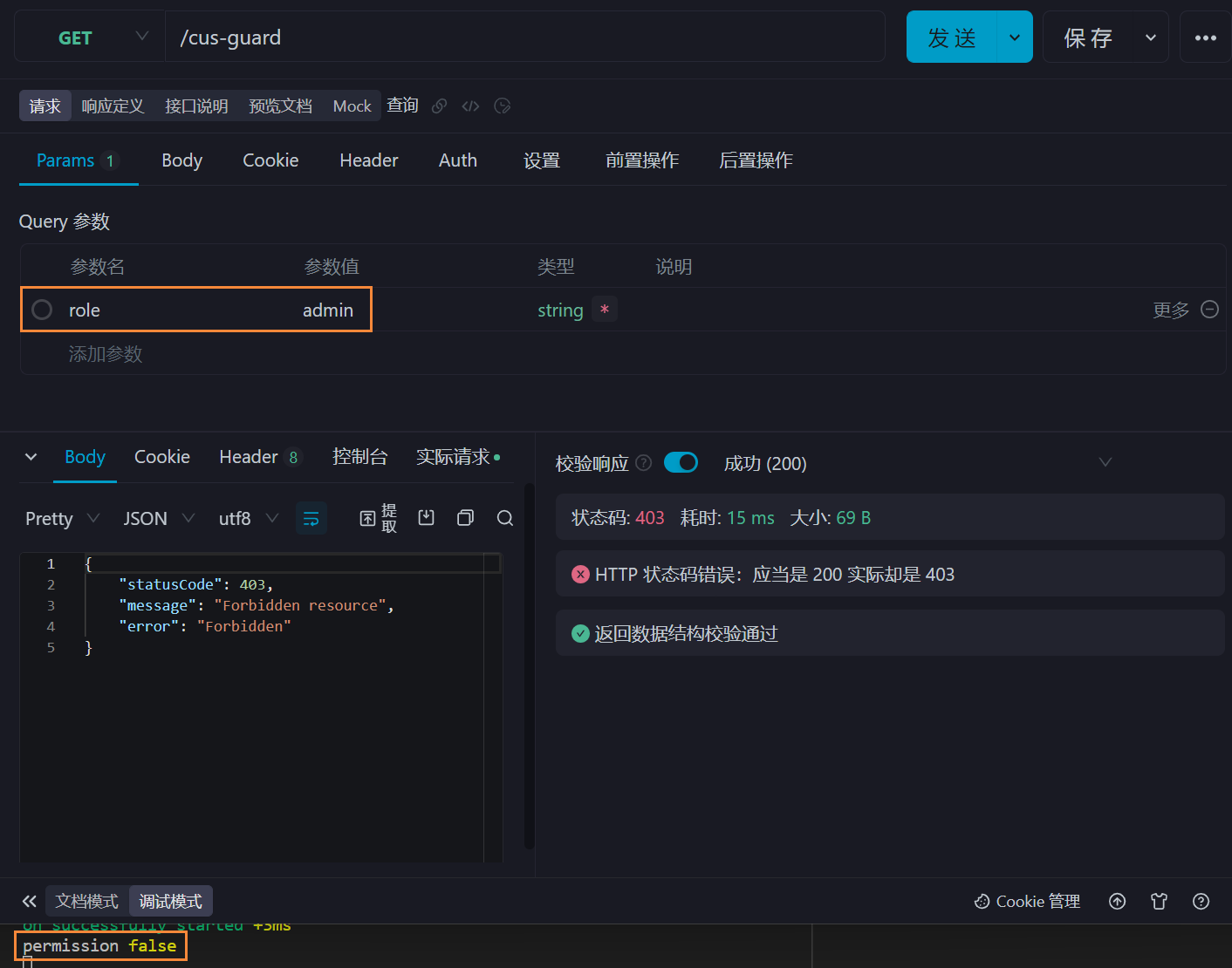Open the request Cookie tab
Image resolution: width=1232 pixels, height=968 pixels.
tap(270, 160)
